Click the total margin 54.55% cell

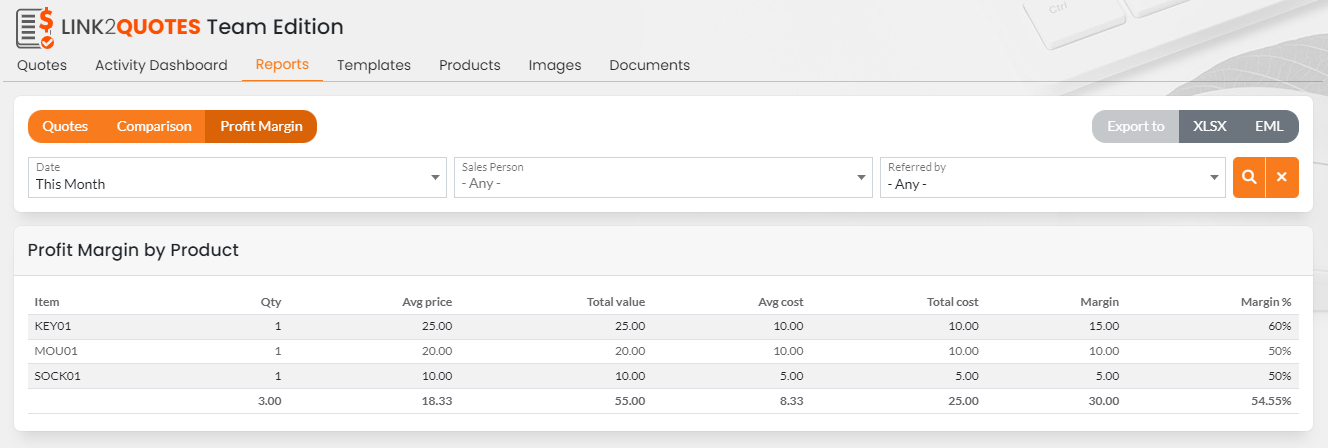(1273, 401)
